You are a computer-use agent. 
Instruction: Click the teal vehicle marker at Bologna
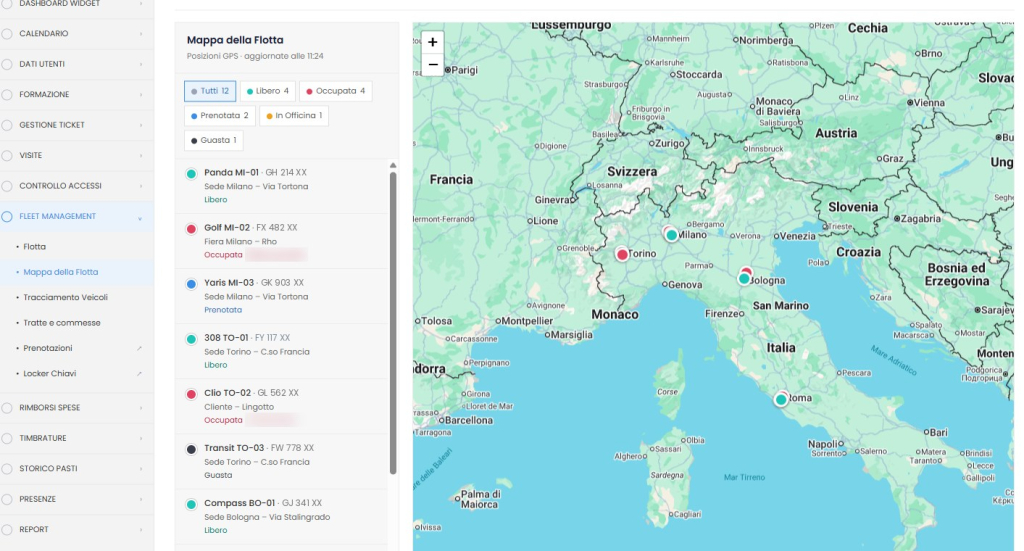[744, 279]
